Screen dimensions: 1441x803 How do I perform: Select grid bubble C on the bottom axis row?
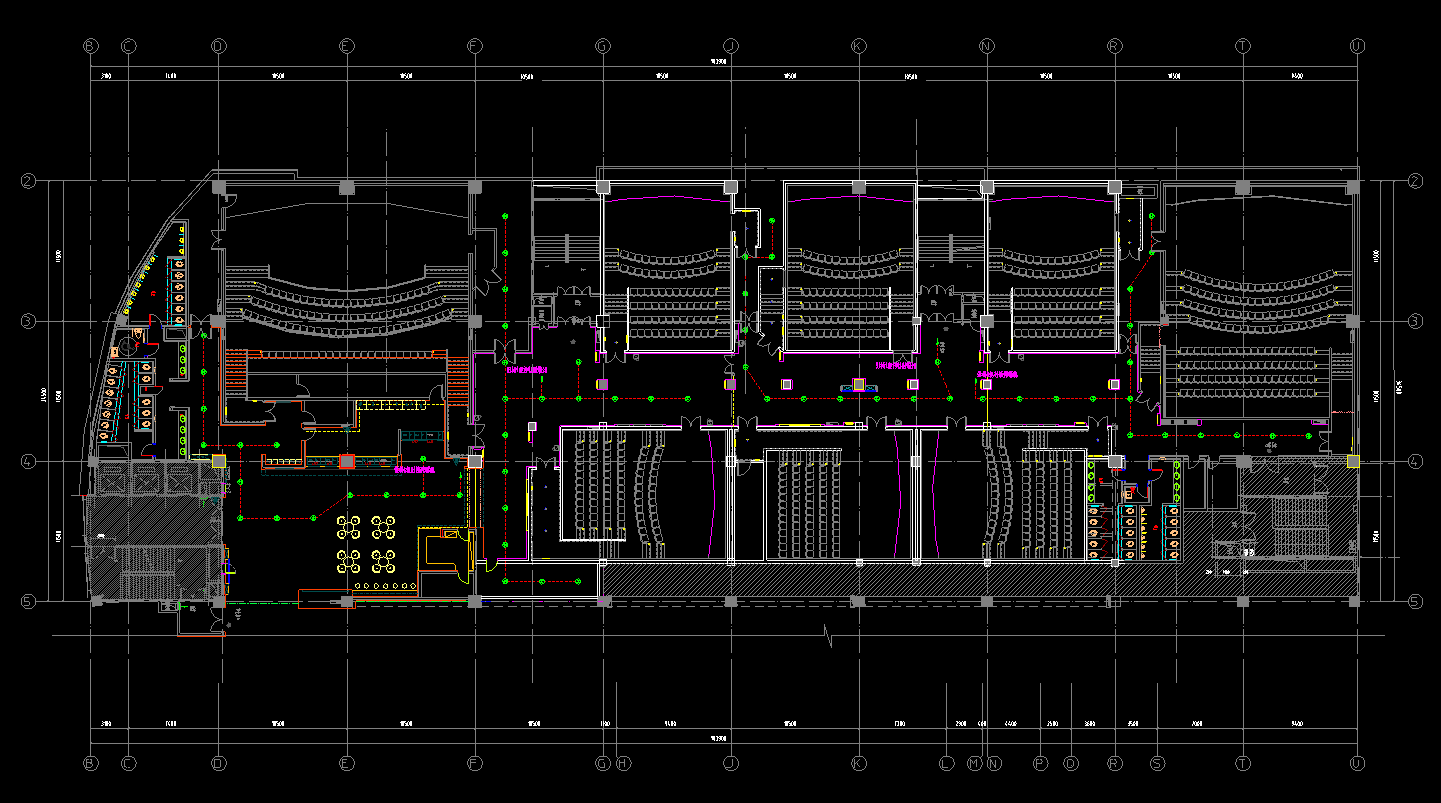pyautogui.click(x=128, y=764)
